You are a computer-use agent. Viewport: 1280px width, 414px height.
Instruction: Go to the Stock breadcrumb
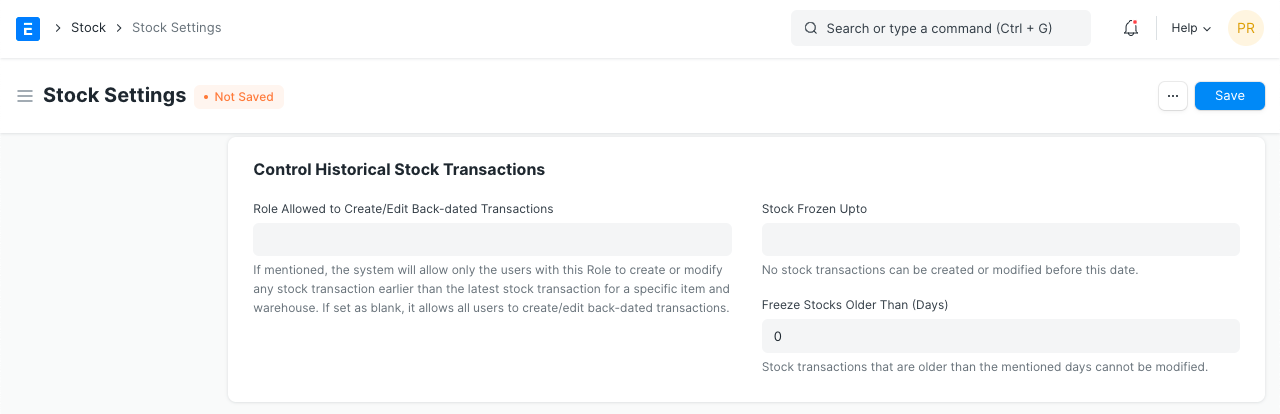tap(88, 28)
